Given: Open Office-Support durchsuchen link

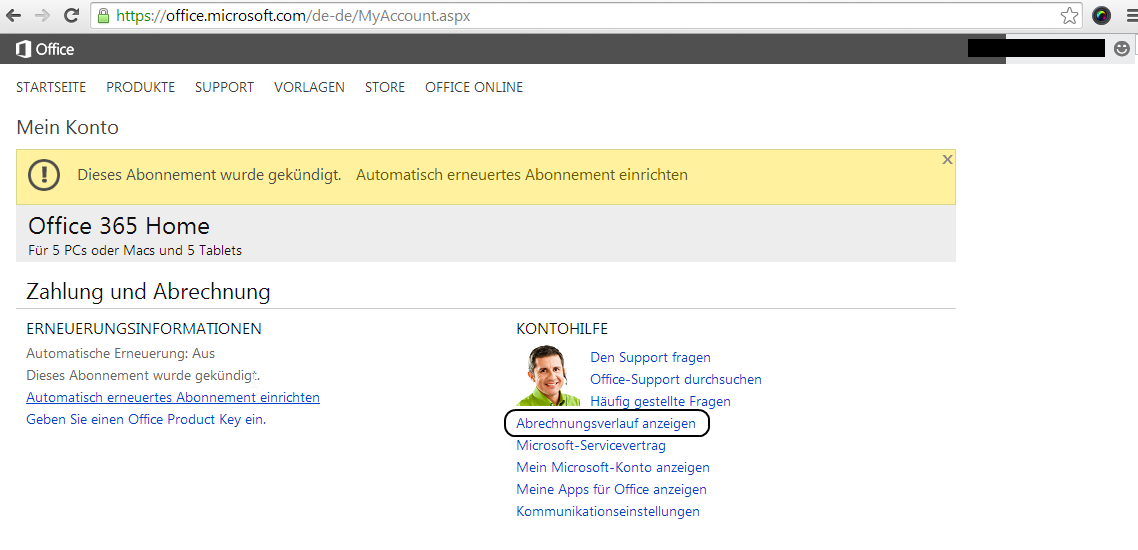Looking at the screenshot, I should 676,379.
